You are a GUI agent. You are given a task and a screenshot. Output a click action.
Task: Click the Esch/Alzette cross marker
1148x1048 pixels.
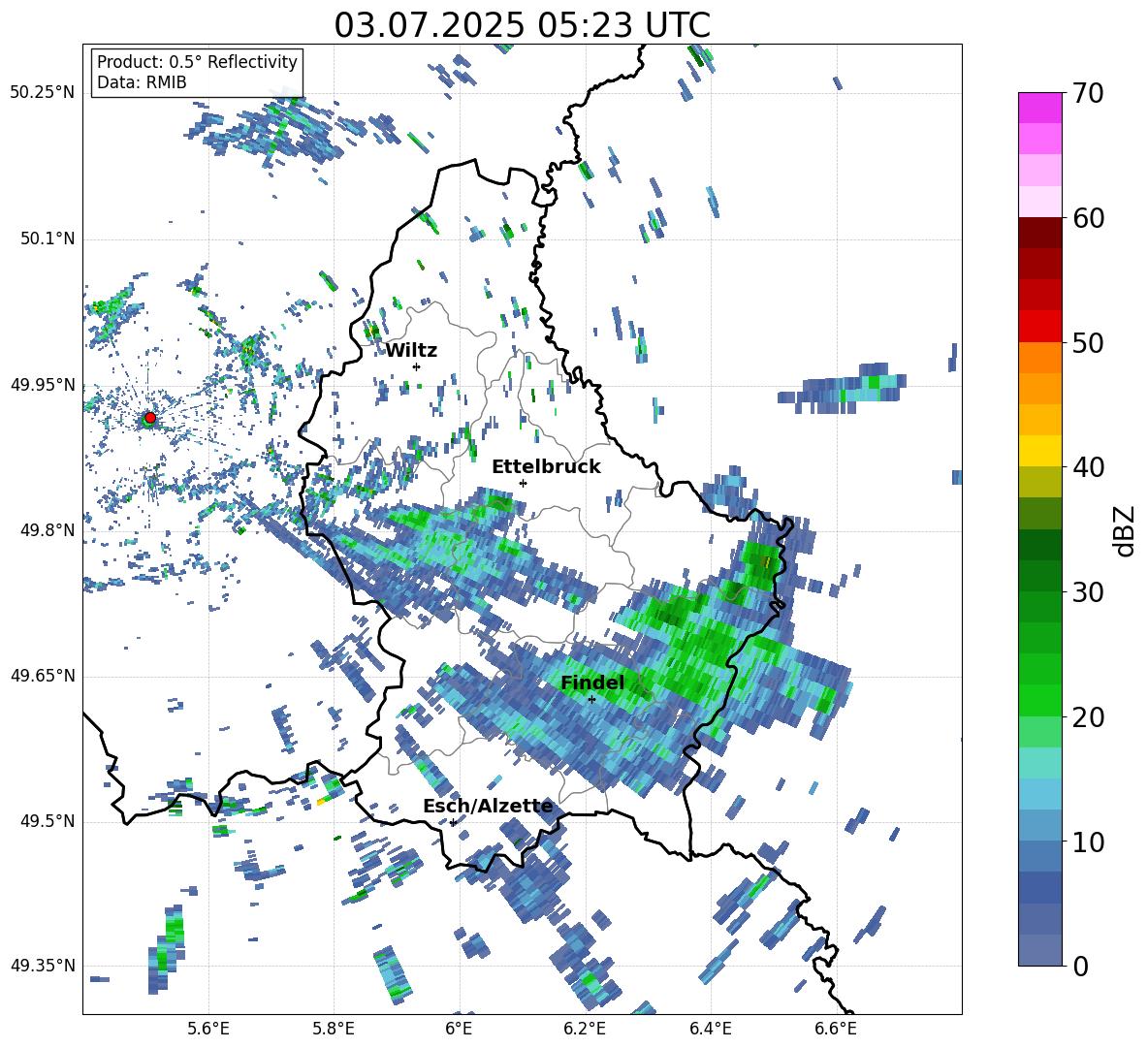[x=453, y=822]
